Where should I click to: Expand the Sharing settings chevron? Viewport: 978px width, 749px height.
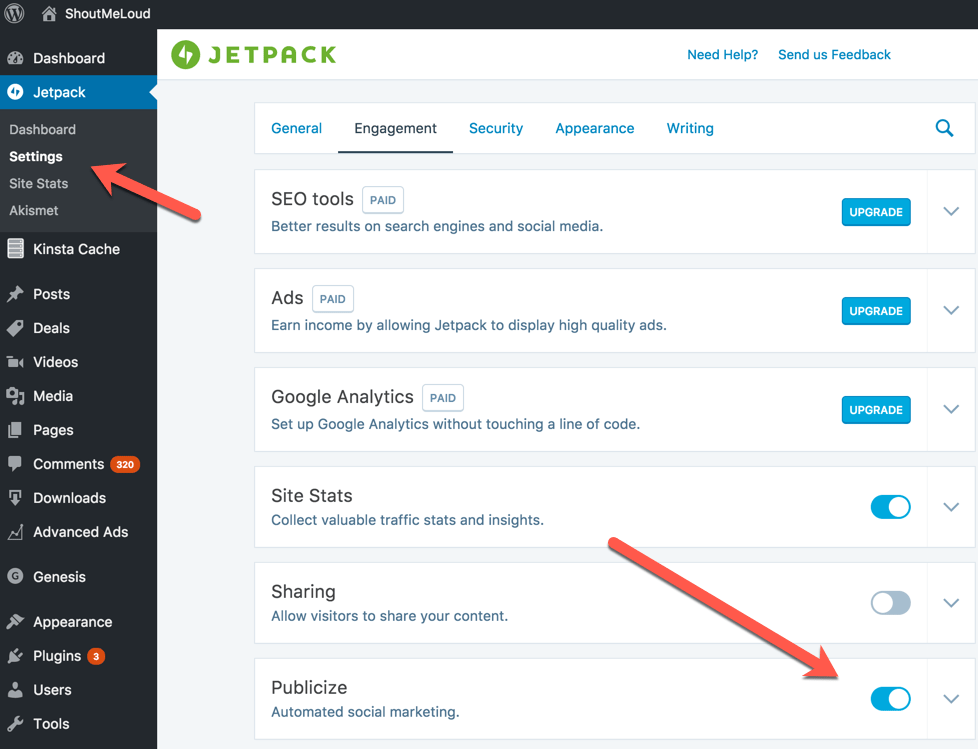coord(950,603)
